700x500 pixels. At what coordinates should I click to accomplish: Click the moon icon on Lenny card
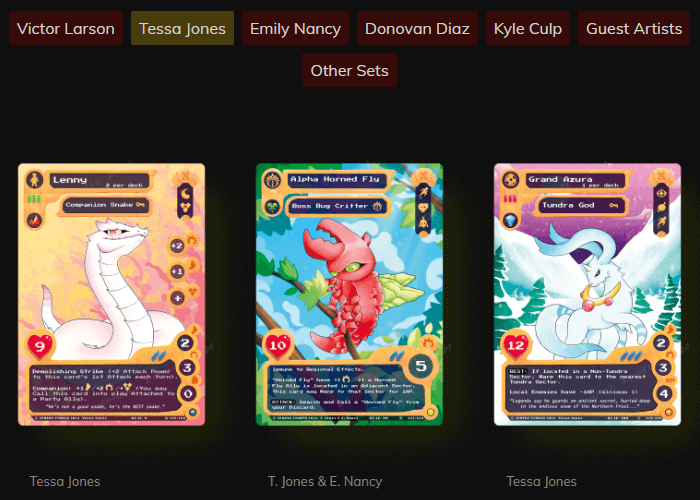coord(185,194)
